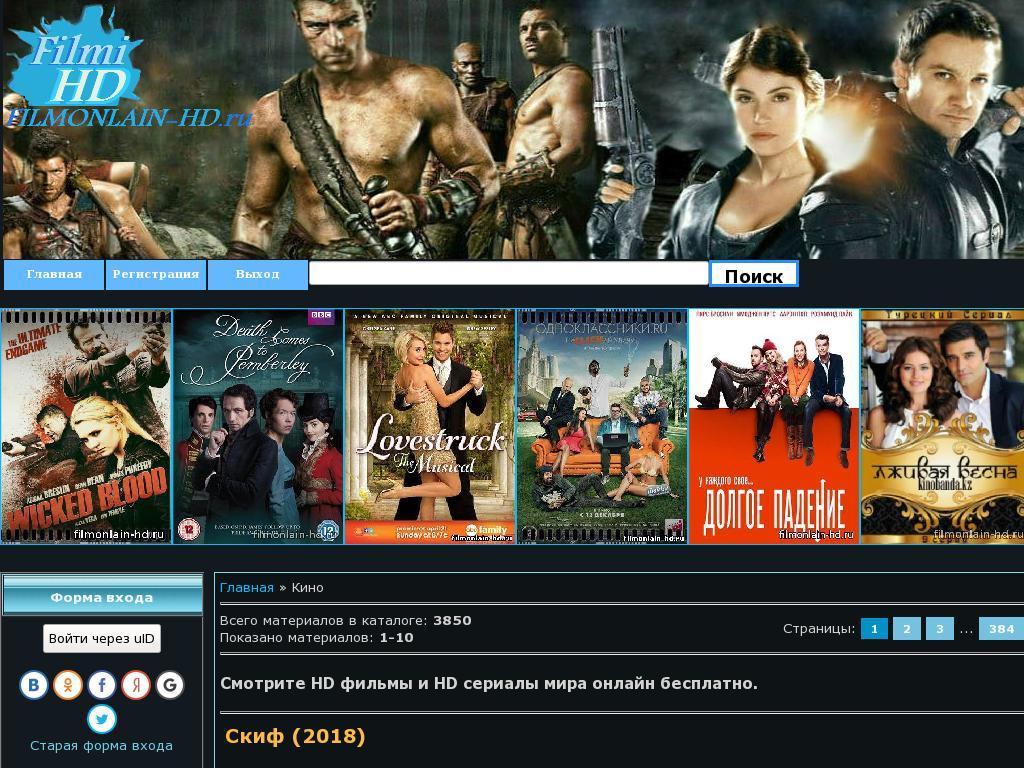Go to page 1 of catalog
Image resolution: width=1024 pixels, height=768 pixels.
[x=874, y=629]
